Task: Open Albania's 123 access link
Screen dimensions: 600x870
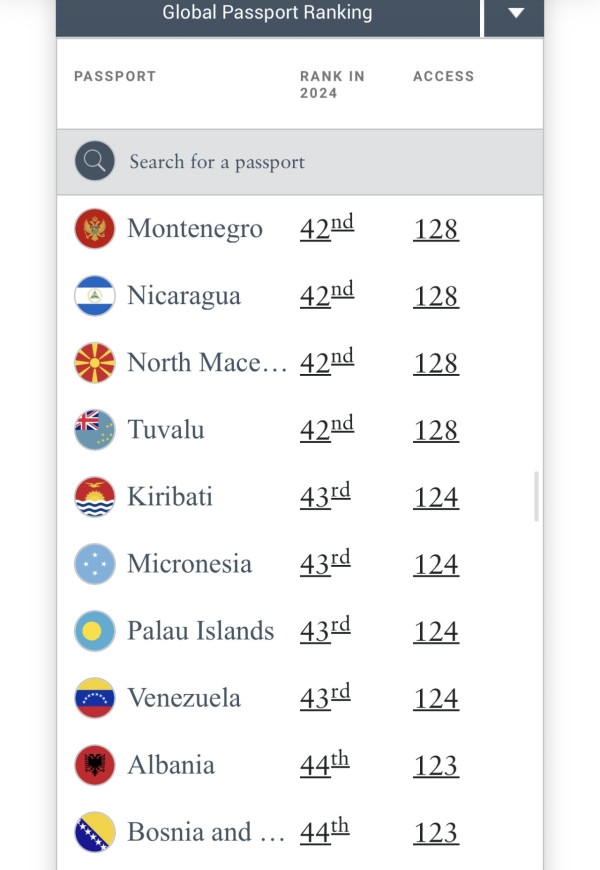Action: point(436,766)
